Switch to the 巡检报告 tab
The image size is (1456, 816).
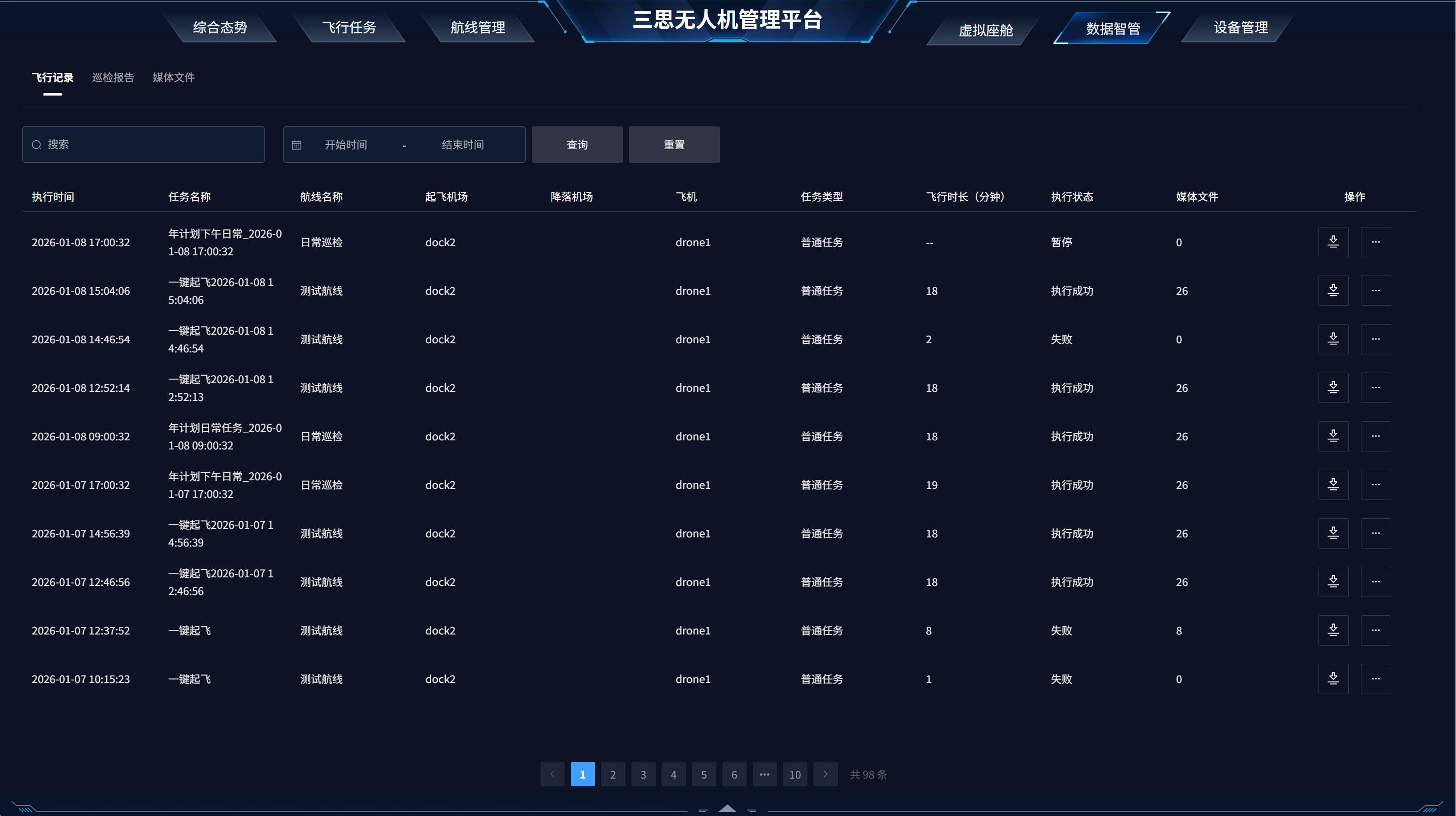tap(113, 77)
